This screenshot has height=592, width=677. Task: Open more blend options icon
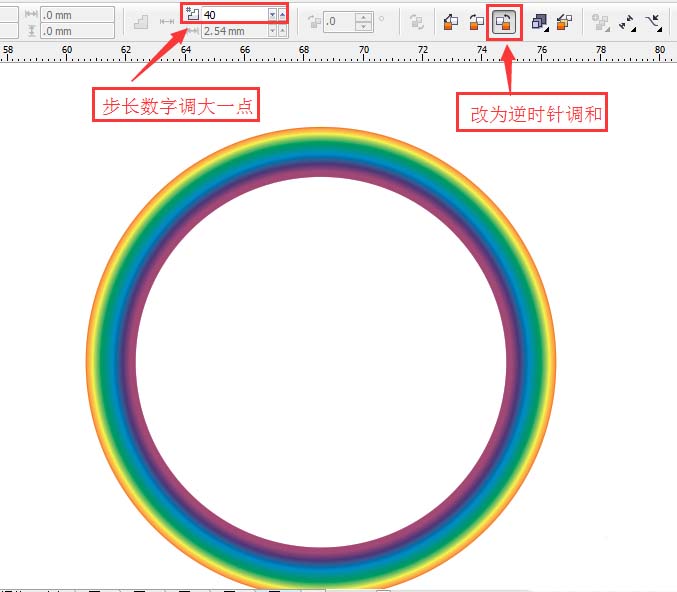[601, 22]
